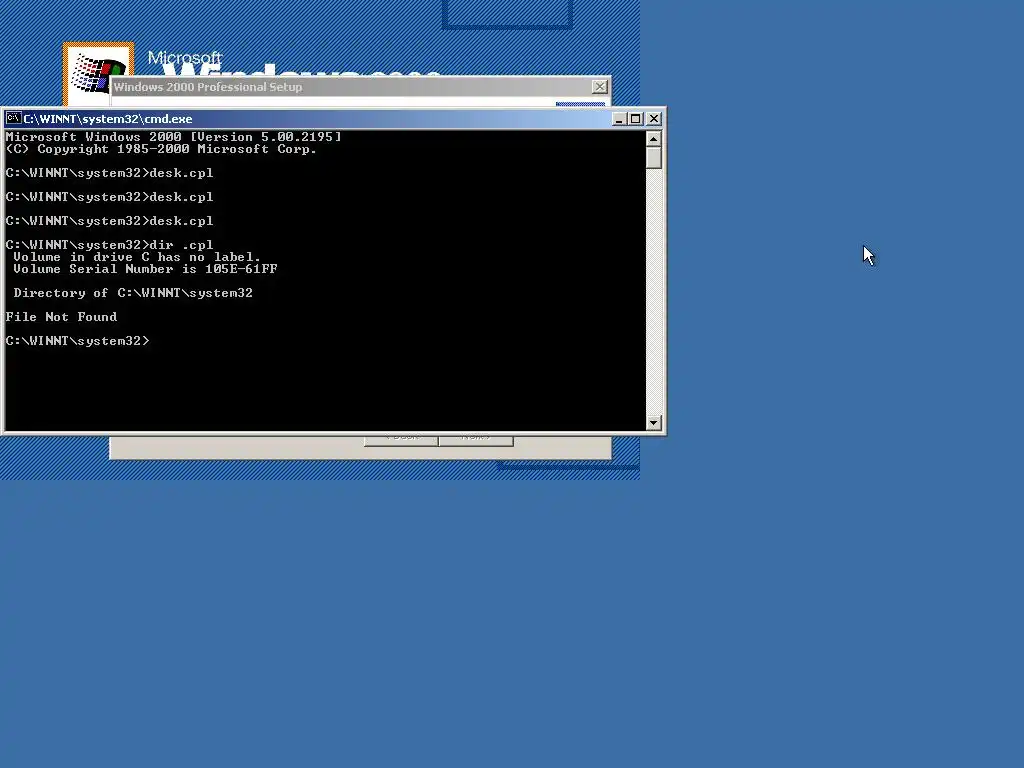Click the Copyright 1985-2000 Microsoft Corp. line
The height and width of the screenshot is (768, 1024).
(x=161, y=149)
